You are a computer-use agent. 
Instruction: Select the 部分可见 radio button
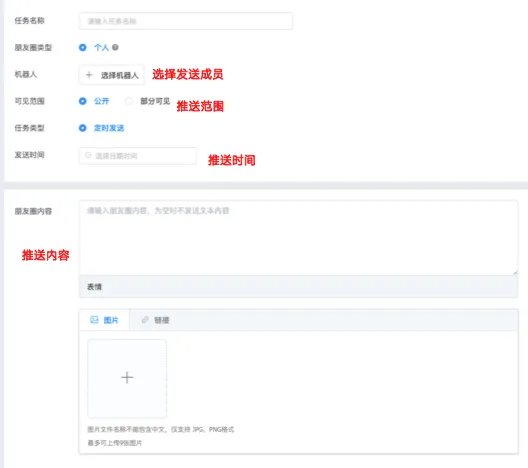coord(129,101)
